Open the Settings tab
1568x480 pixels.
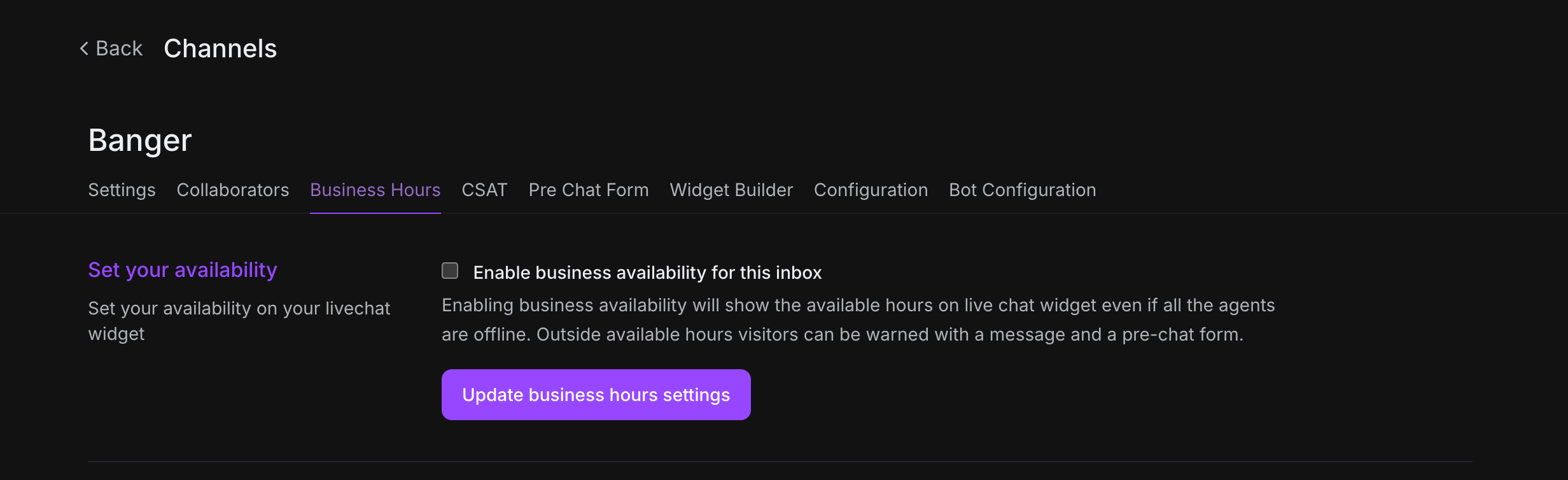point(122,190)
